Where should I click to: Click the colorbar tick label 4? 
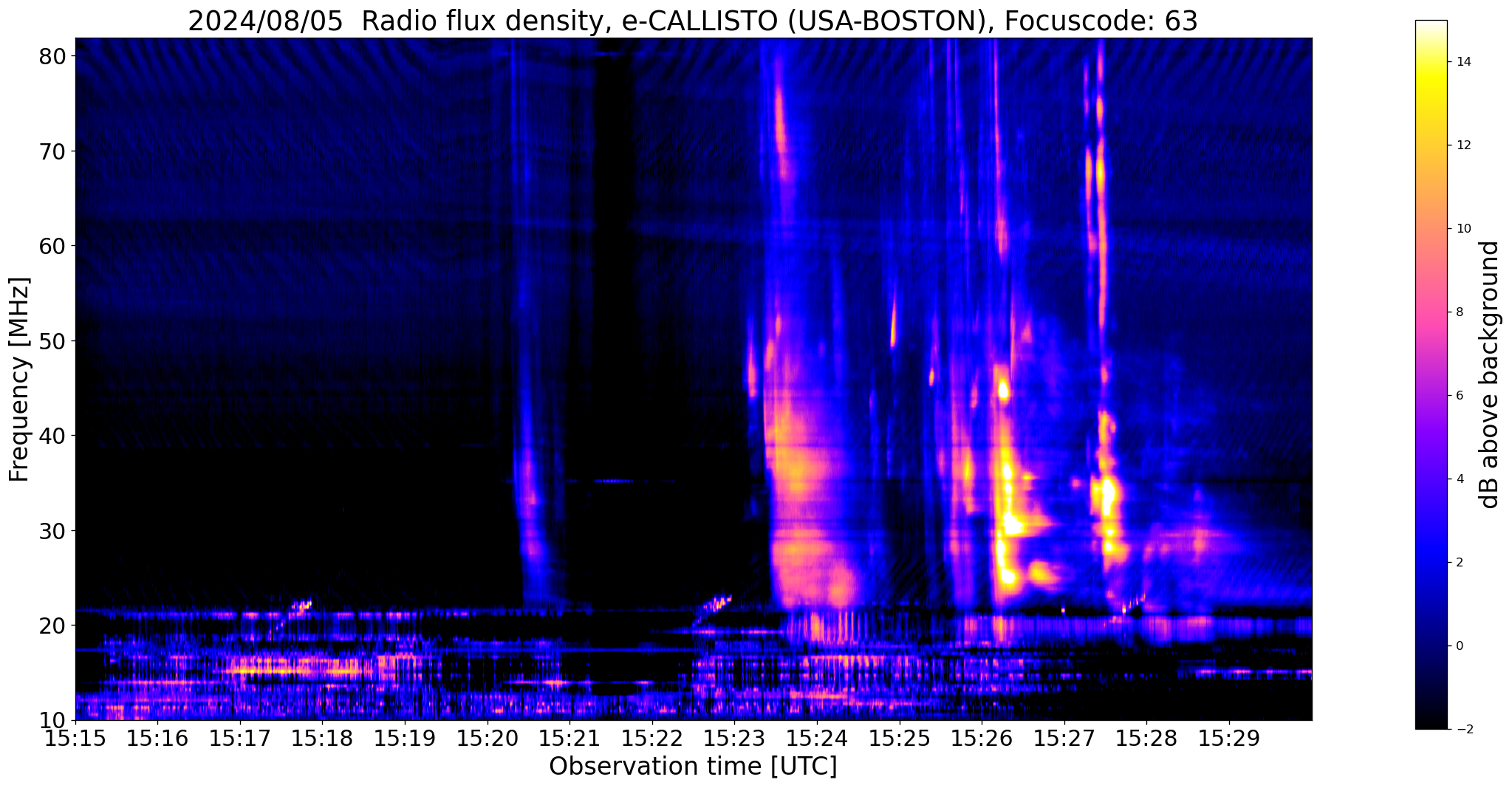click(1459, 479)
